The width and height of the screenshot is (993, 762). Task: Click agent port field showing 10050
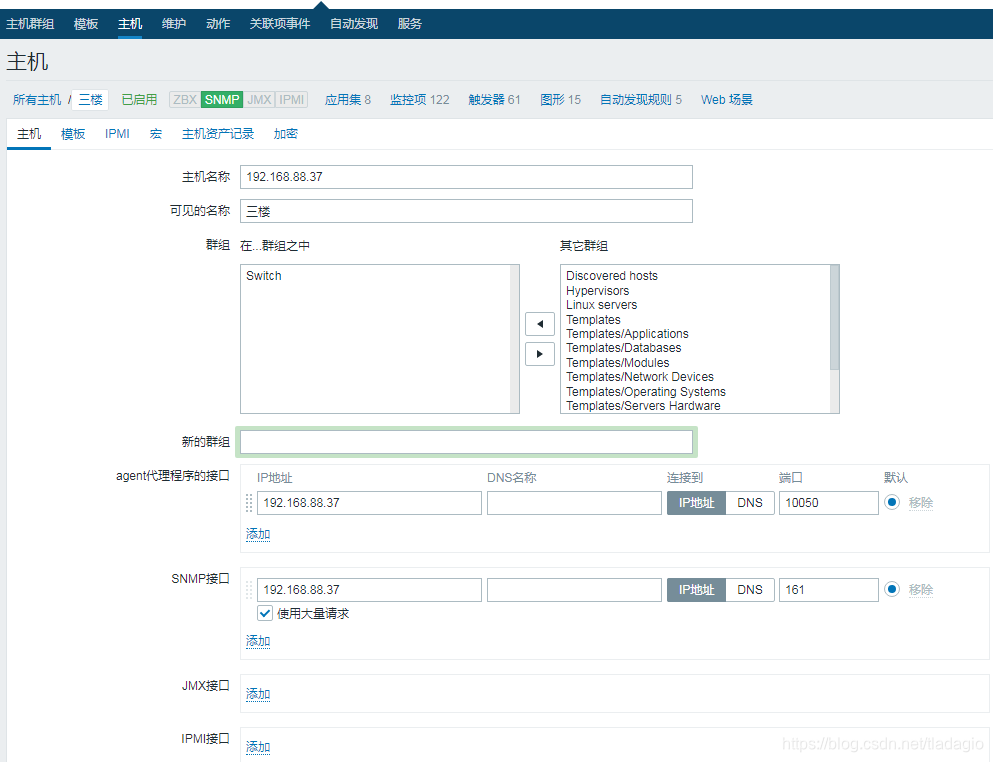[828, 503]
